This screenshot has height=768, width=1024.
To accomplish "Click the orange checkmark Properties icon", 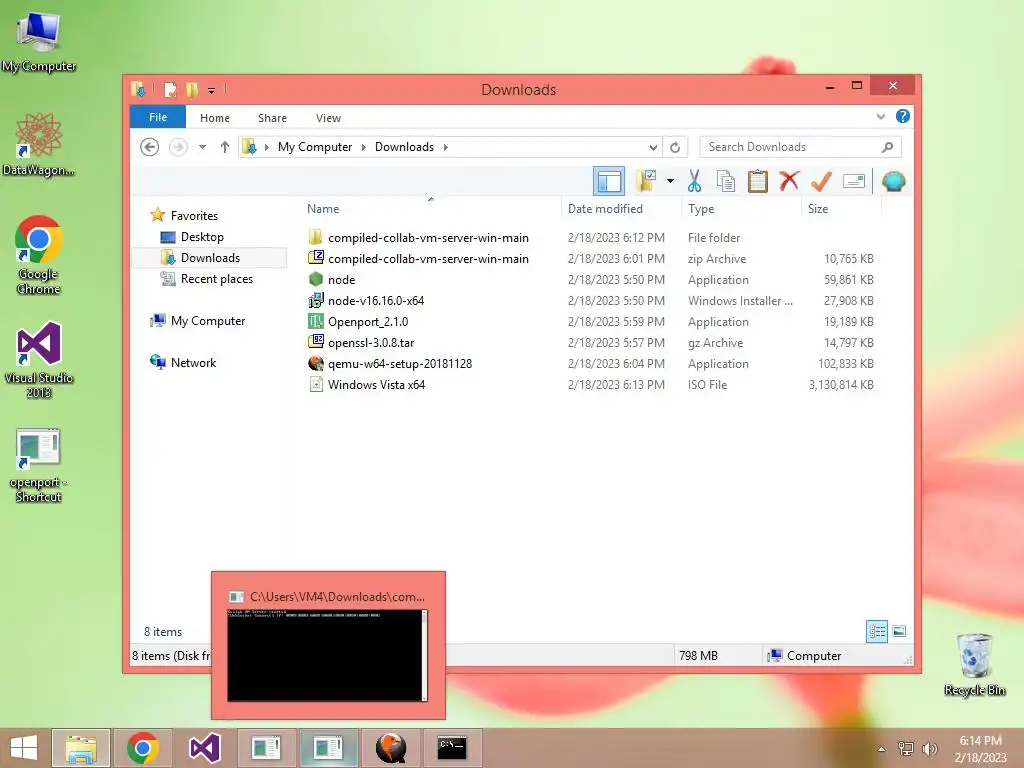I will pos(821,181).
